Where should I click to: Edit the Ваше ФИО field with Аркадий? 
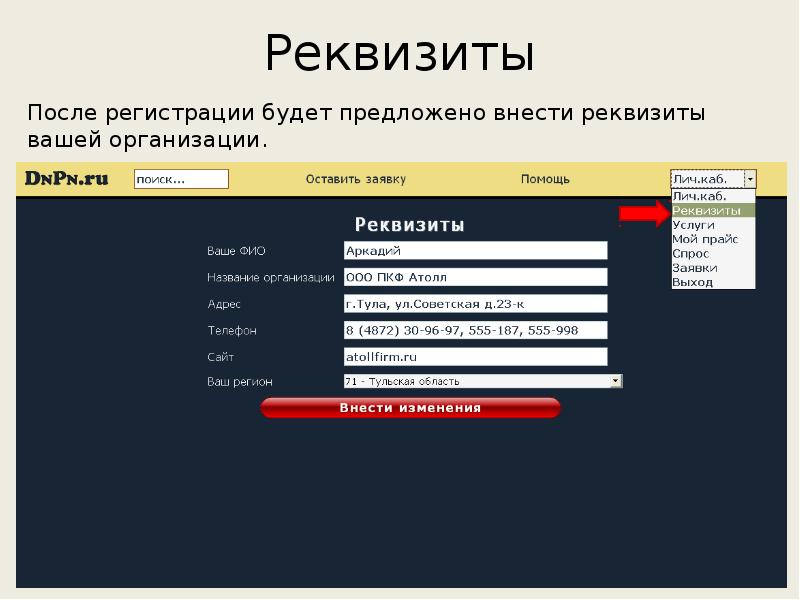point(473,249)
